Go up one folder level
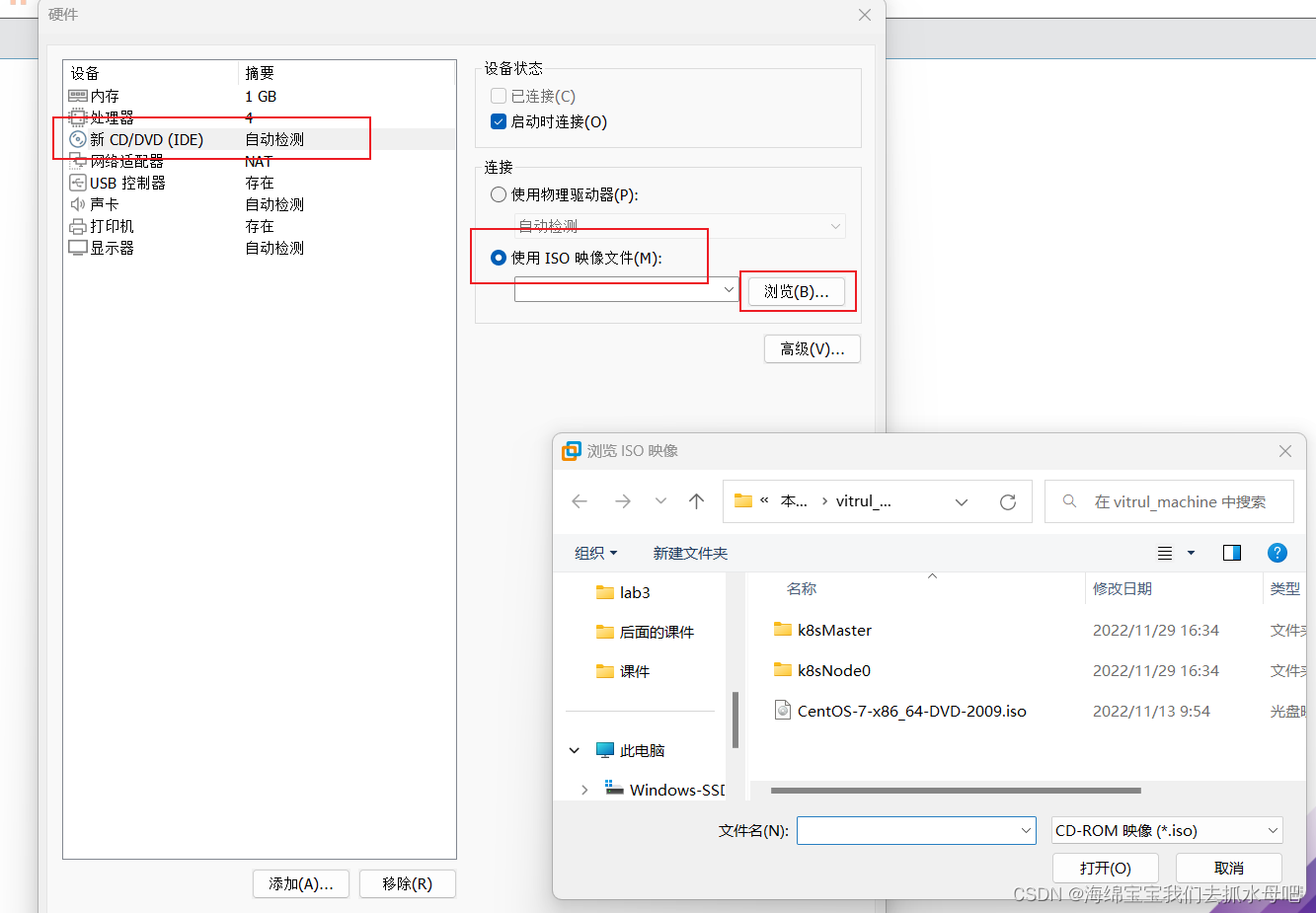The height and width of the screenshot is (913, 1316). 697,501
